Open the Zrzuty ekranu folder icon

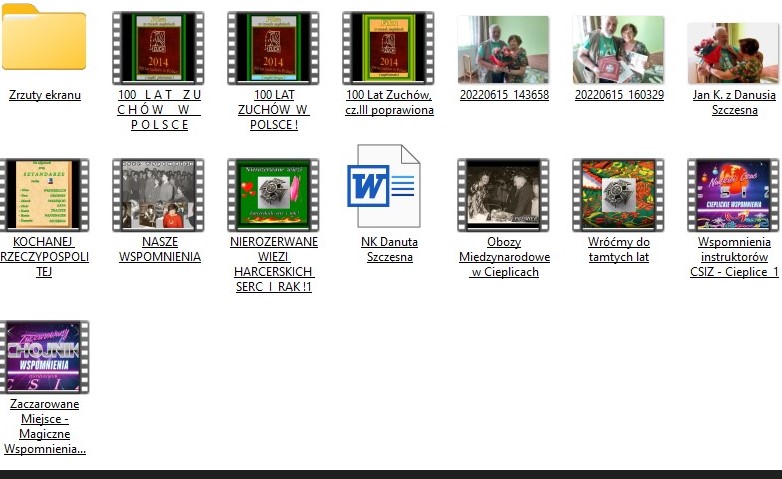coord(44,40)
